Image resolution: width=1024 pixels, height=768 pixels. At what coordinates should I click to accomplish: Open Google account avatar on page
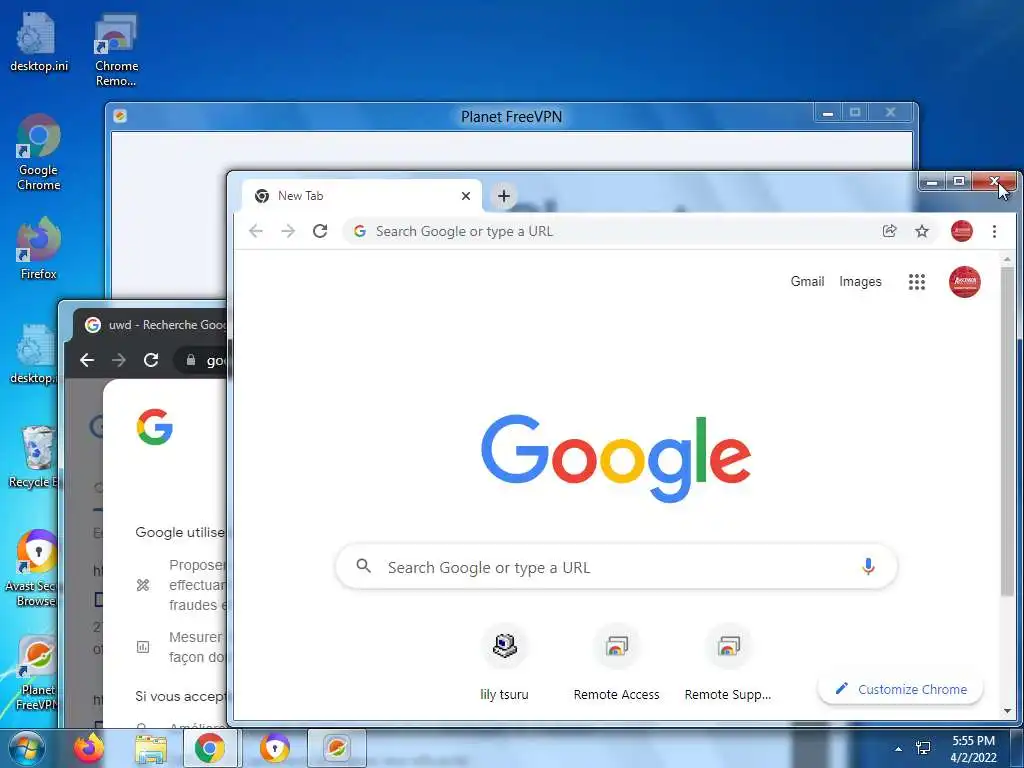pyautogui.click(x=965, y=282)
